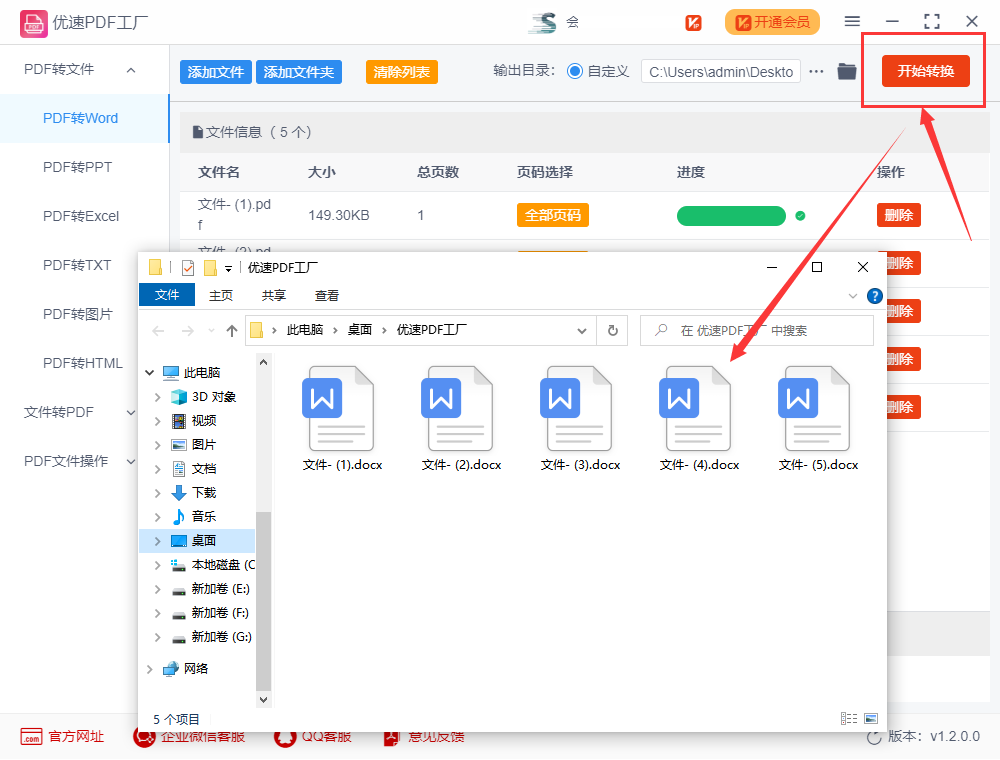
Task: Select PDF转图片 in the sidebar
Action: point(77,314)
